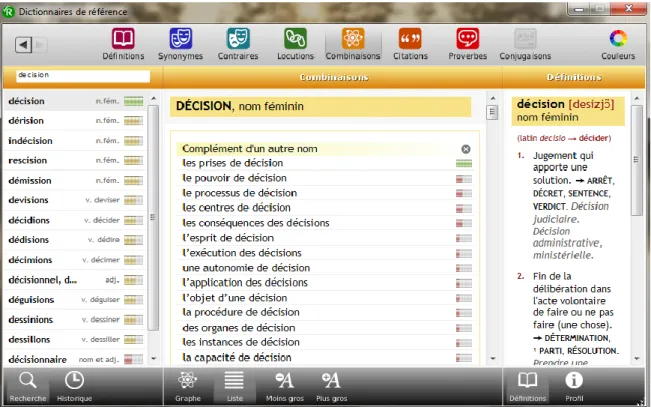This screenshot has height=407, width=651.
Task: Click combination la procédure de décision
Action: coord(241,312)
